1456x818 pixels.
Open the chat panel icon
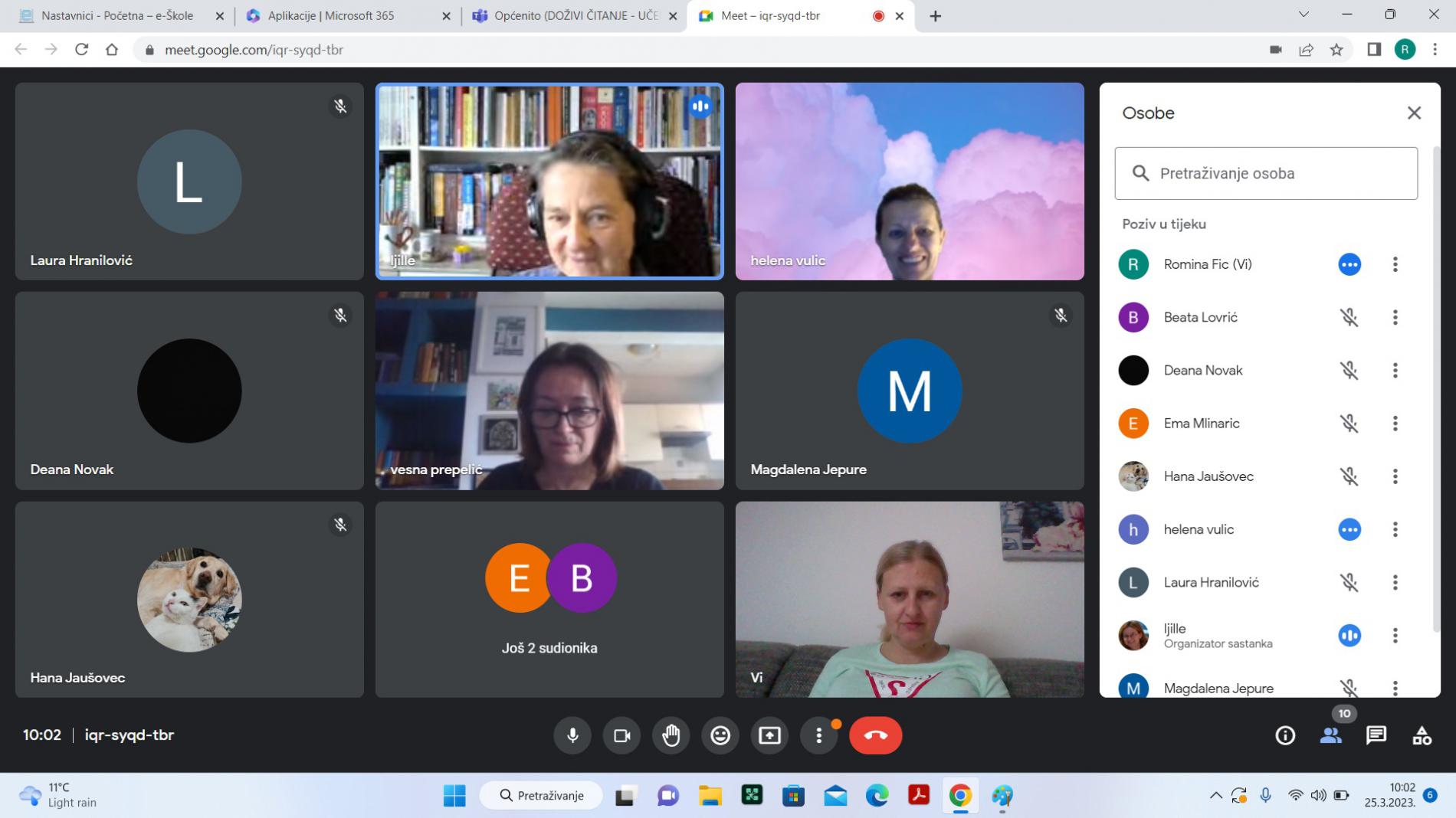[1376, 735]
